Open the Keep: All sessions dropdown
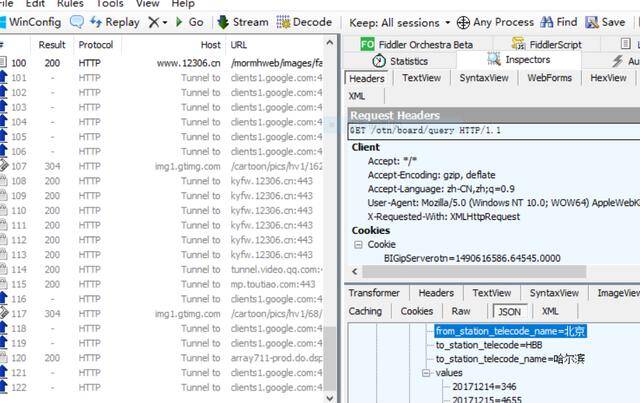Viewport: 640px width, 403px height. [400, 23]
